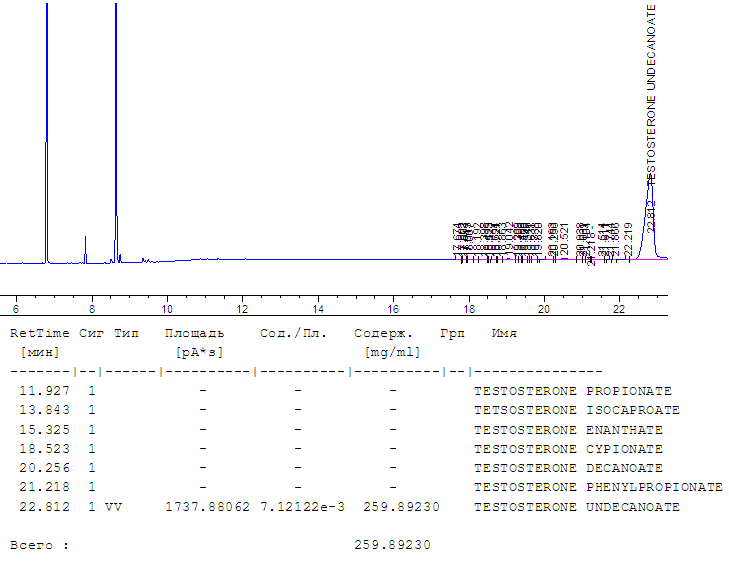Viewport: 729px width, 583px height.
Task: Click the 10 minute tick on the time axis
Action: (167, 308)
